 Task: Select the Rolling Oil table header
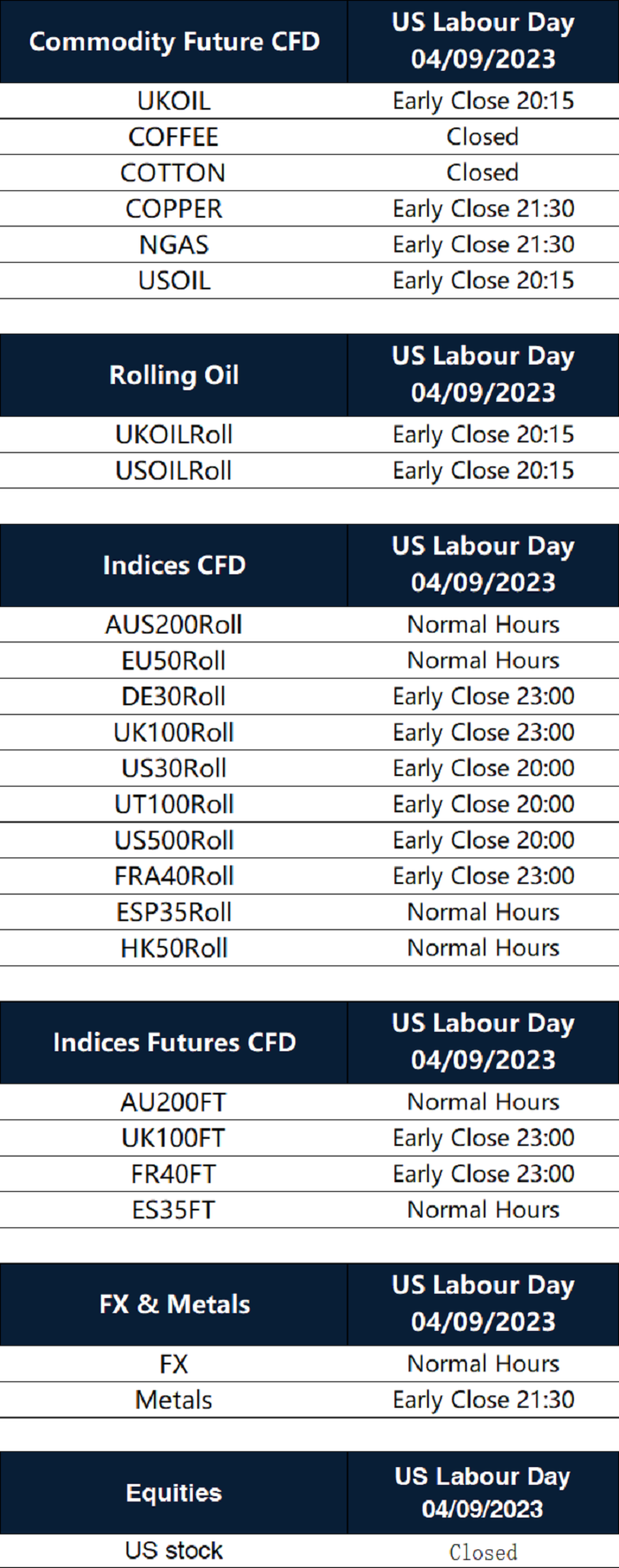[x=174, y=375]
